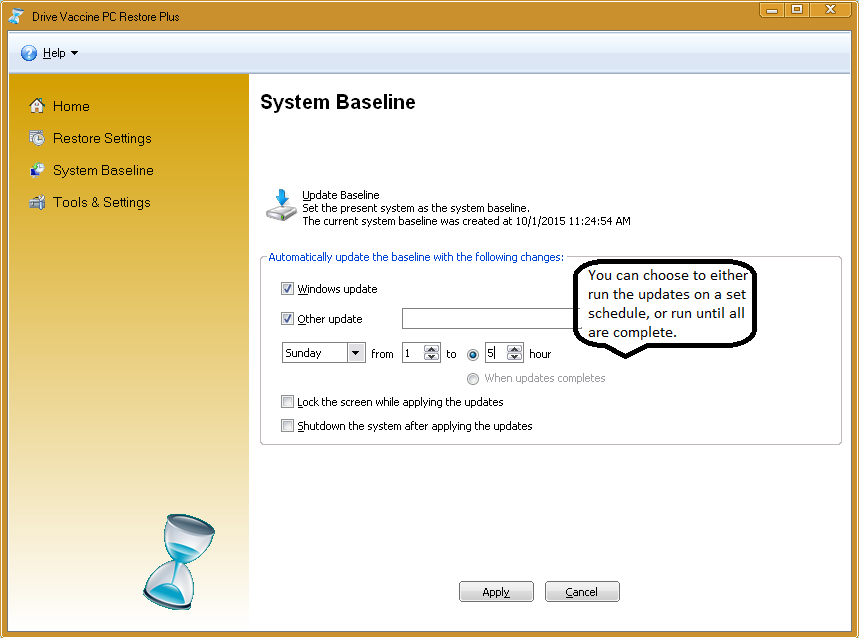Click the System Baseline page heading

pyautogui.click(x=337, y=102)
